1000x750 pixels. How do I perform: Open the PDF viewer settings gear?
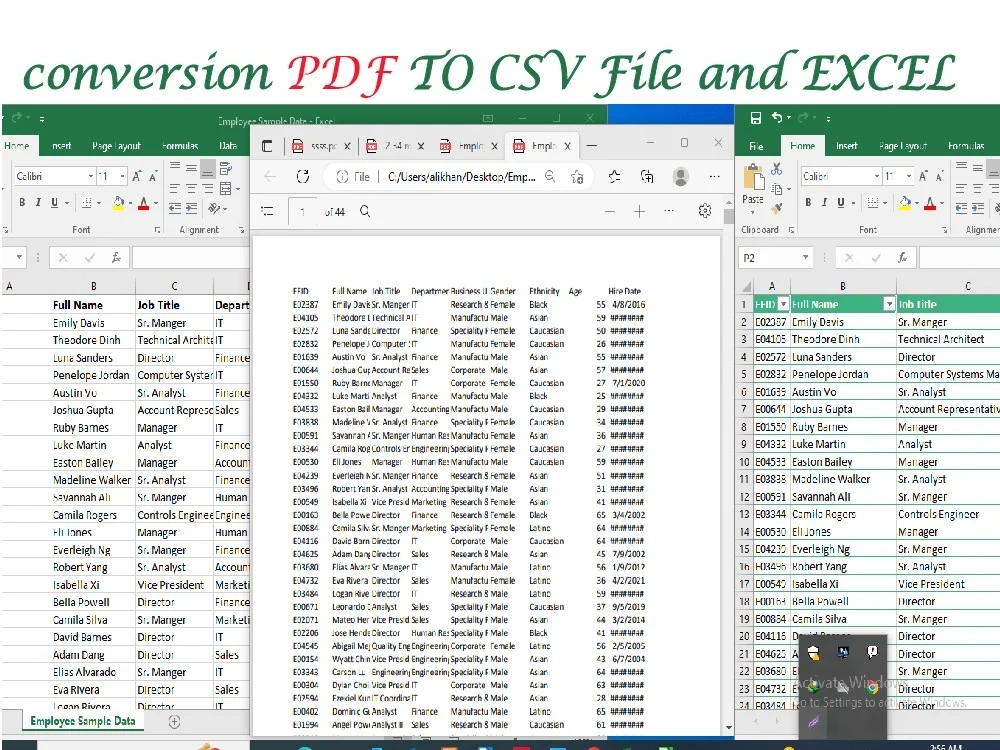click(703, 209)
